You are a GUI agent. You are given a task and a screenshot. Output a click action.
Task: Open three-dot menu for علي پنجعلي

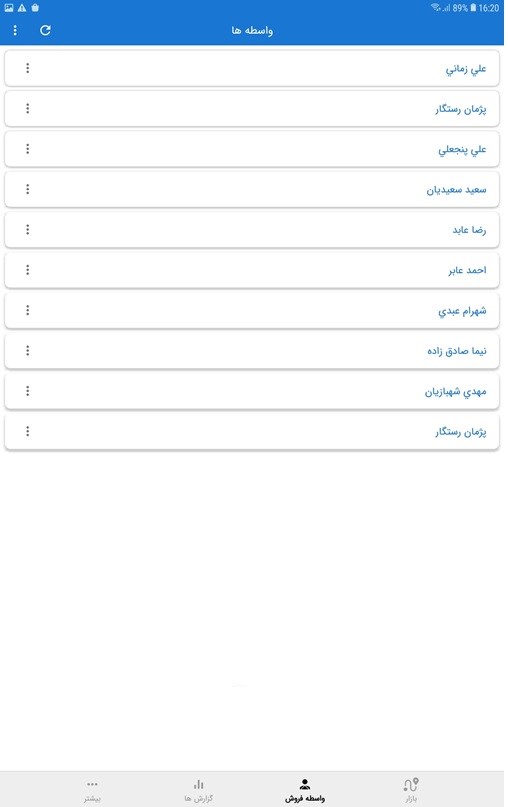tap(27, 149)
